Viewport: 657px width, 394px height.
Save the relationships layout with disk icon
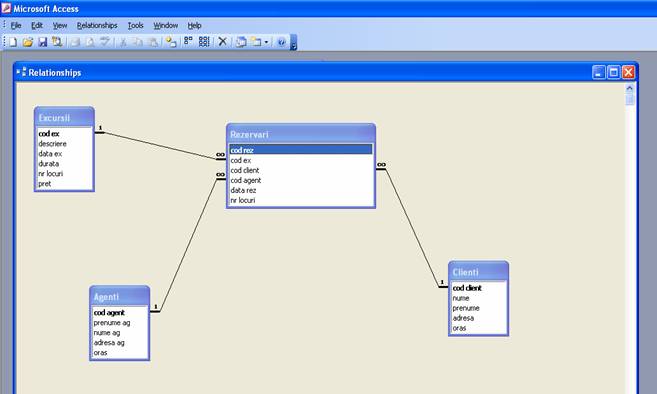pos(43,42)
